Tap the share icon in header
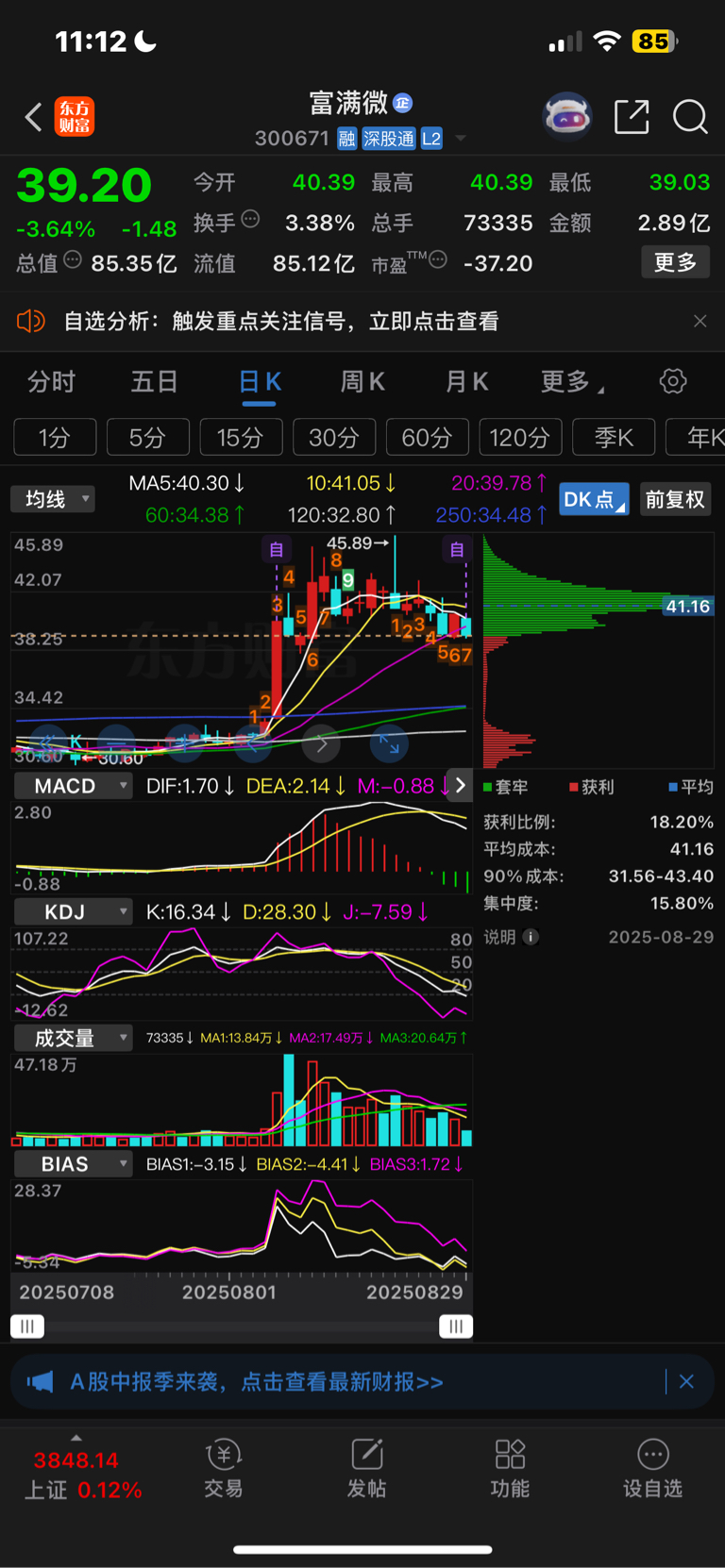 click(632, 117)
